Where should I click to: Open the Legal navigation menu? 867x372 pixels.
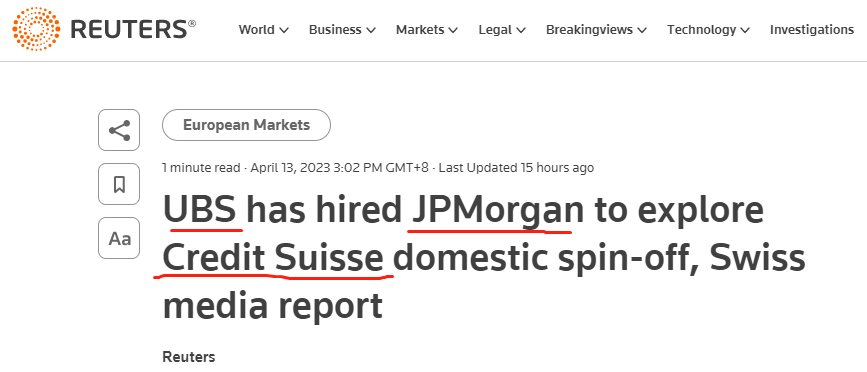(502, 30)
